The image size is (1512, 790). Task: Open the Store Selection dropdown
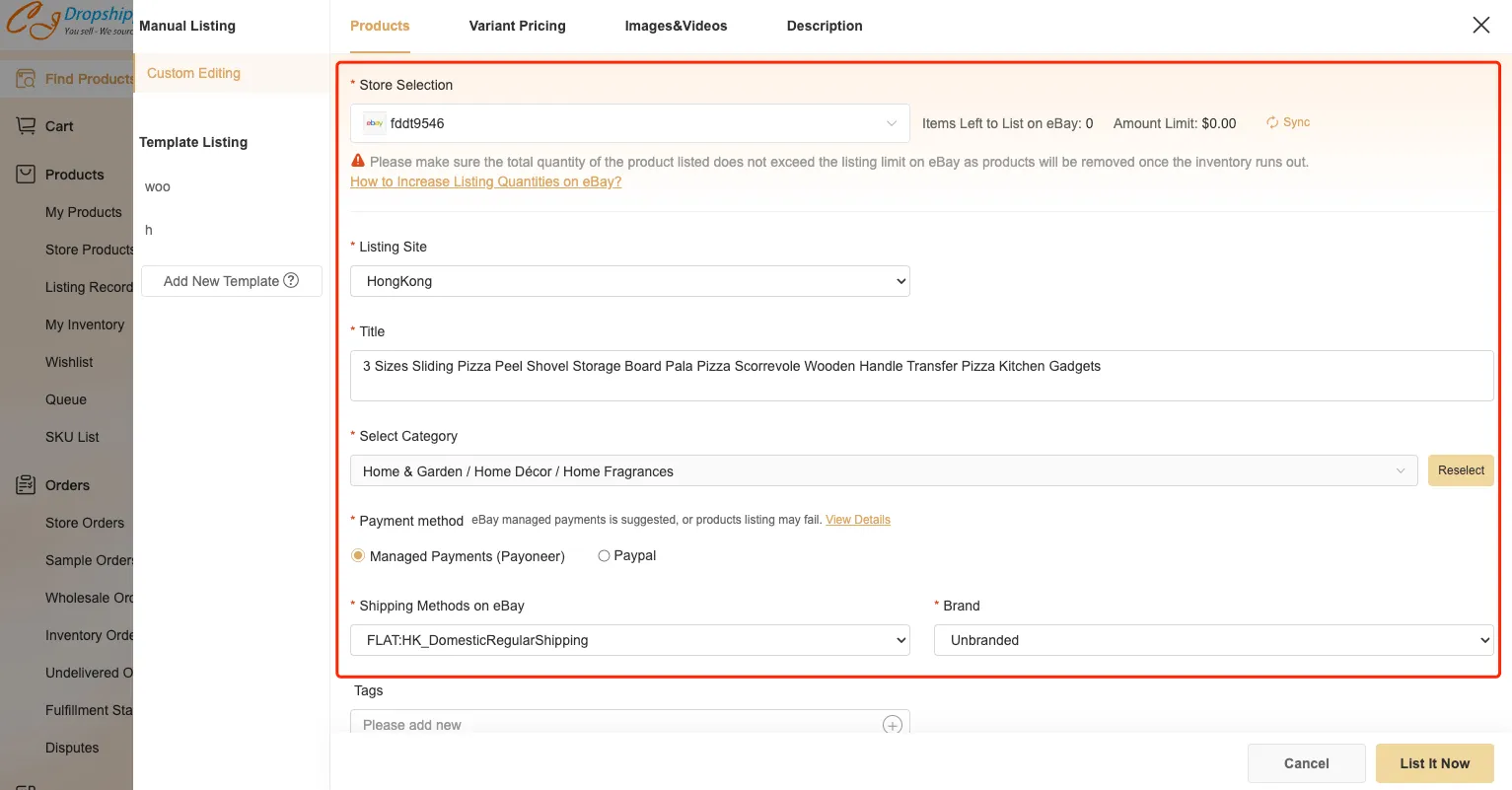[629, 123]
